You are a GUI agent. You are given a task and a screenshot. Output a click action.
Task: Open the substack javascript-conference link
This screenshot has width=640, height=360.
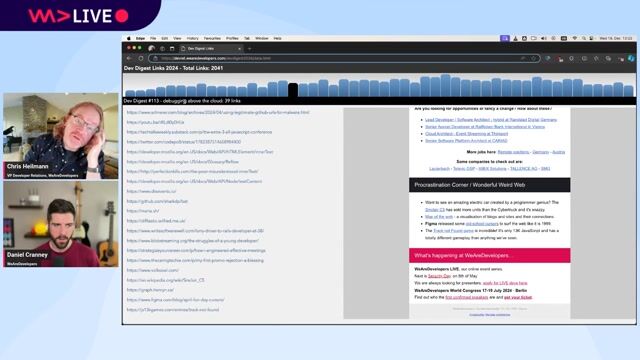199,132
